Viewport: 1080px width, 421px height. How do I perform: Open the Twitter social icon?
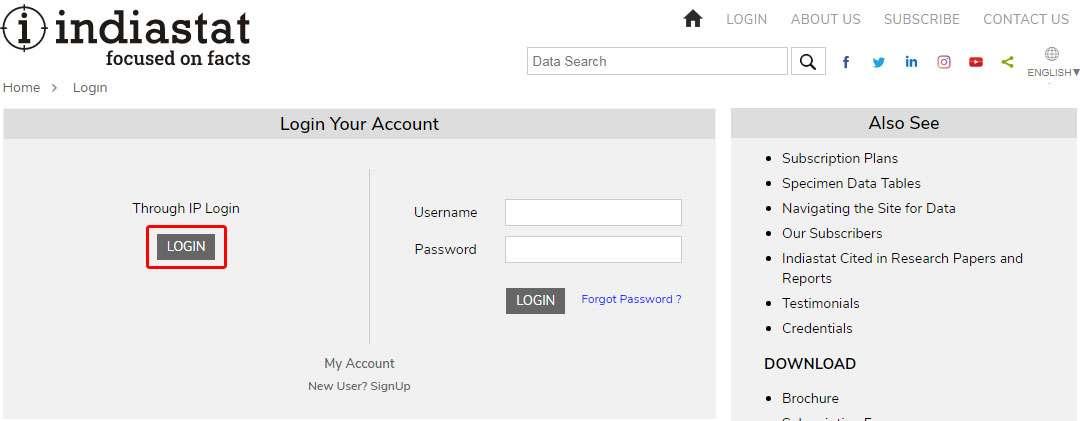(878, 62)
